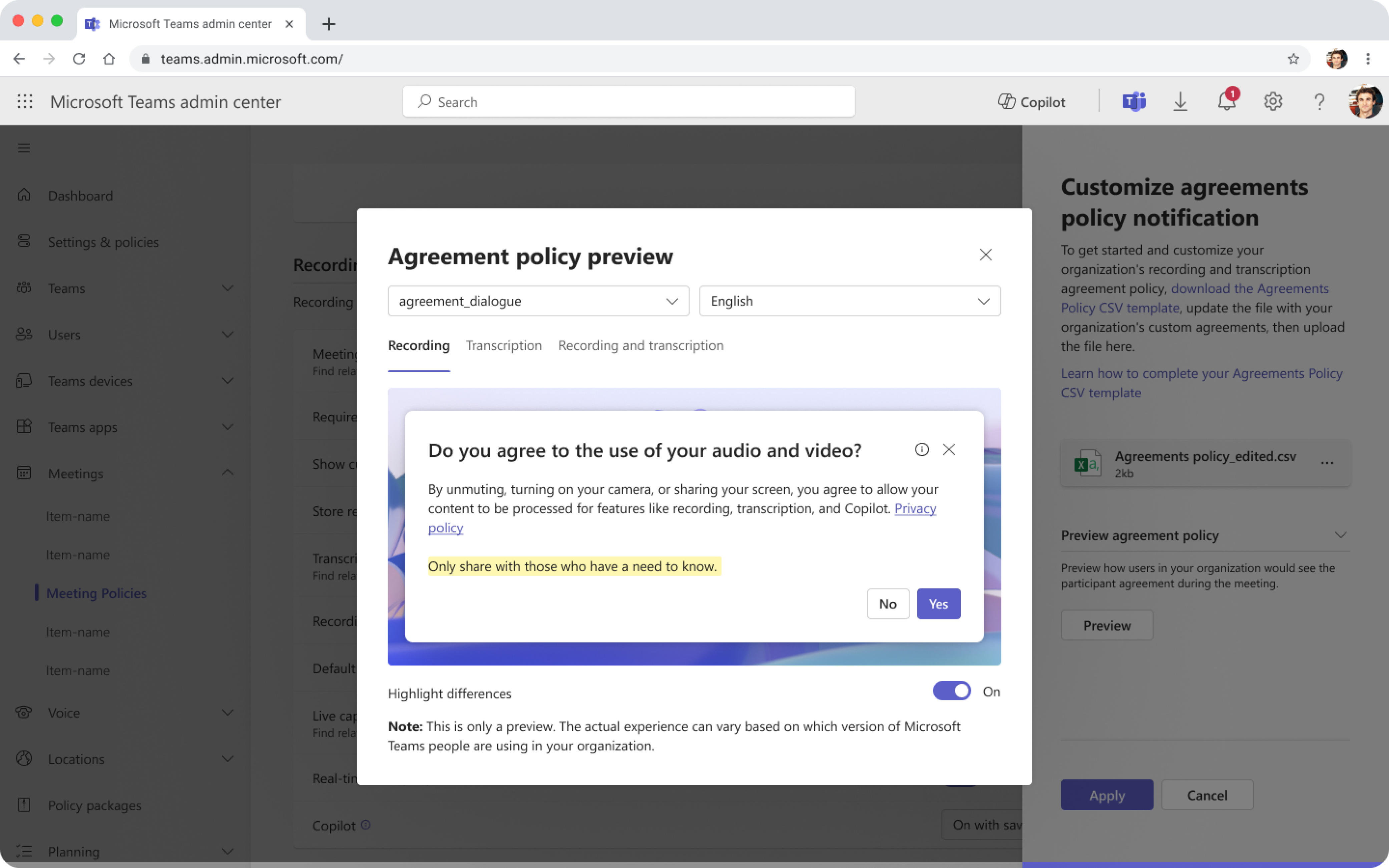Expand the Teams apps section
Screen dimensions: 1389x868
(x=228, y=427)
